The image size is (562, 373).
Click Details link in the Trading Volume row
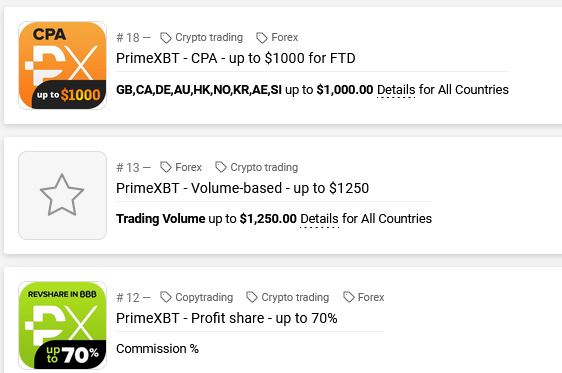point(319,219)
